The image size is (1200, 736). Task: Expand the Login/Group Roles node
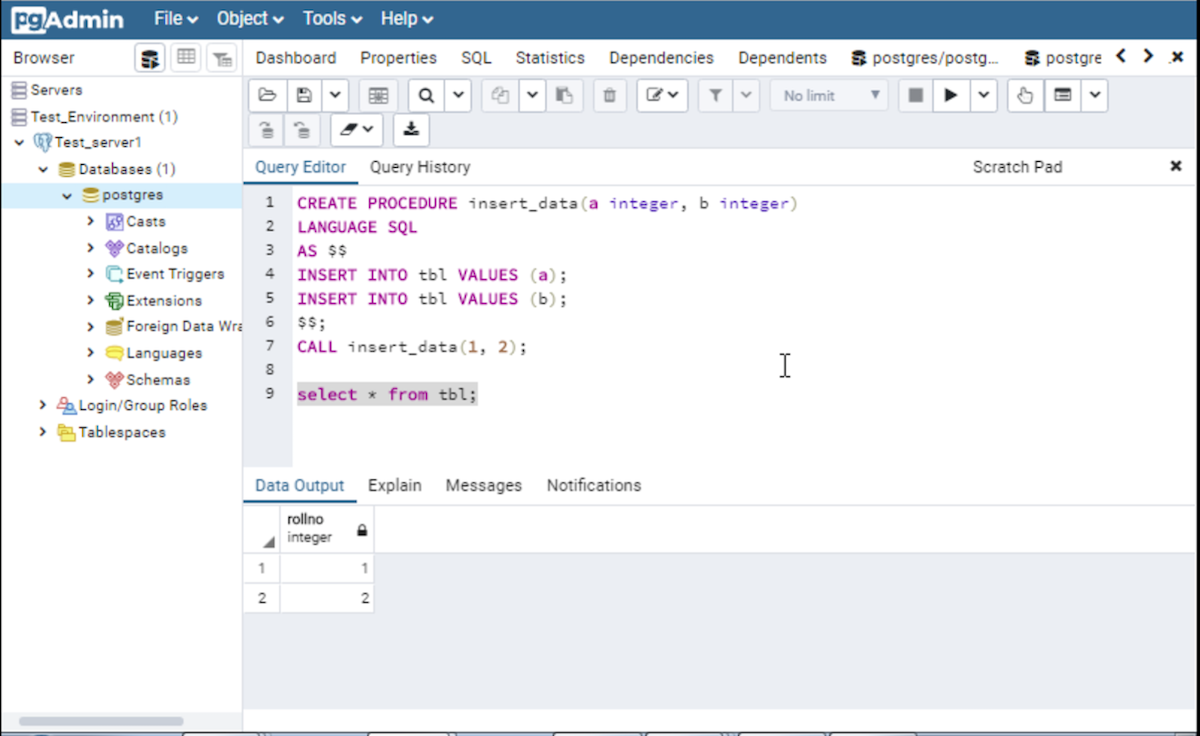point(43,406)
